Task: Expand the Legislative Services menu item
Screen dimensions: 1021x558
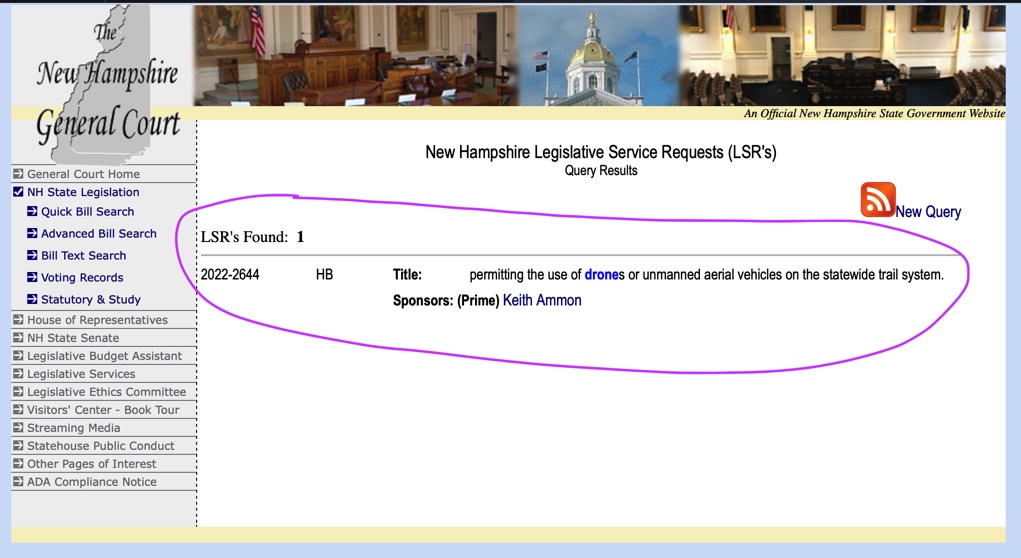Action: [x=81, y=374]
